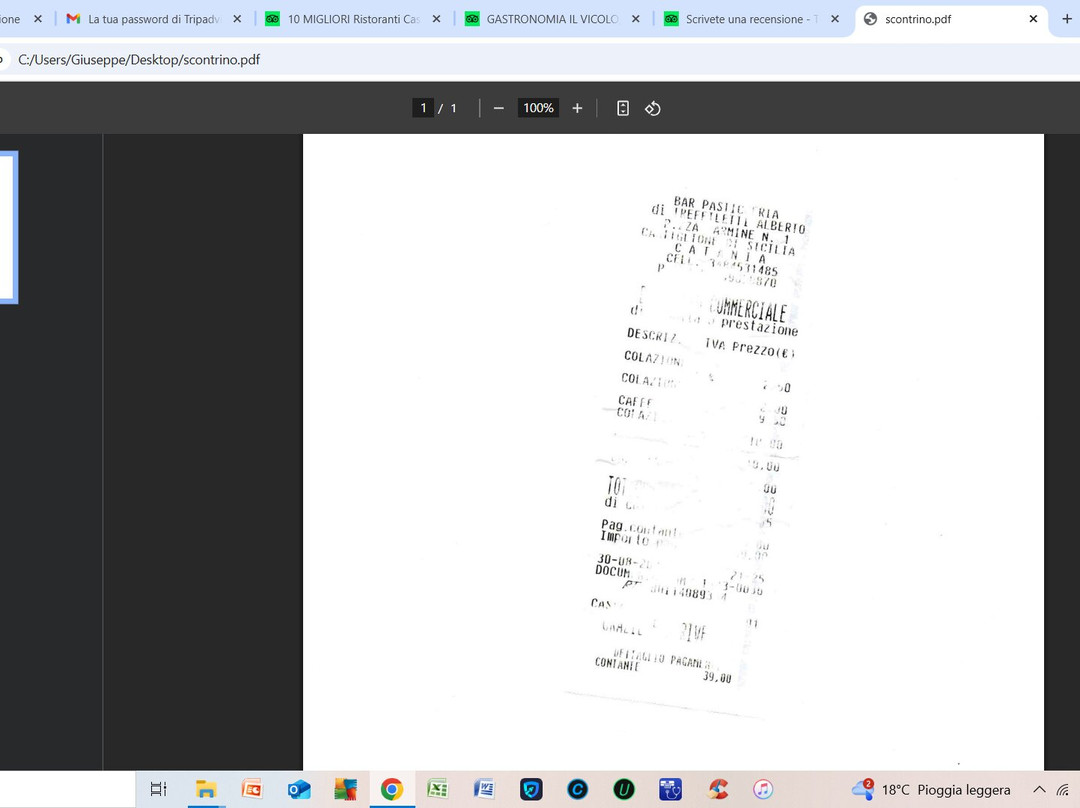The height and width of the screenshot is (808, 1080).
Task: Open Task View on the taskbar
Action: 158,789
